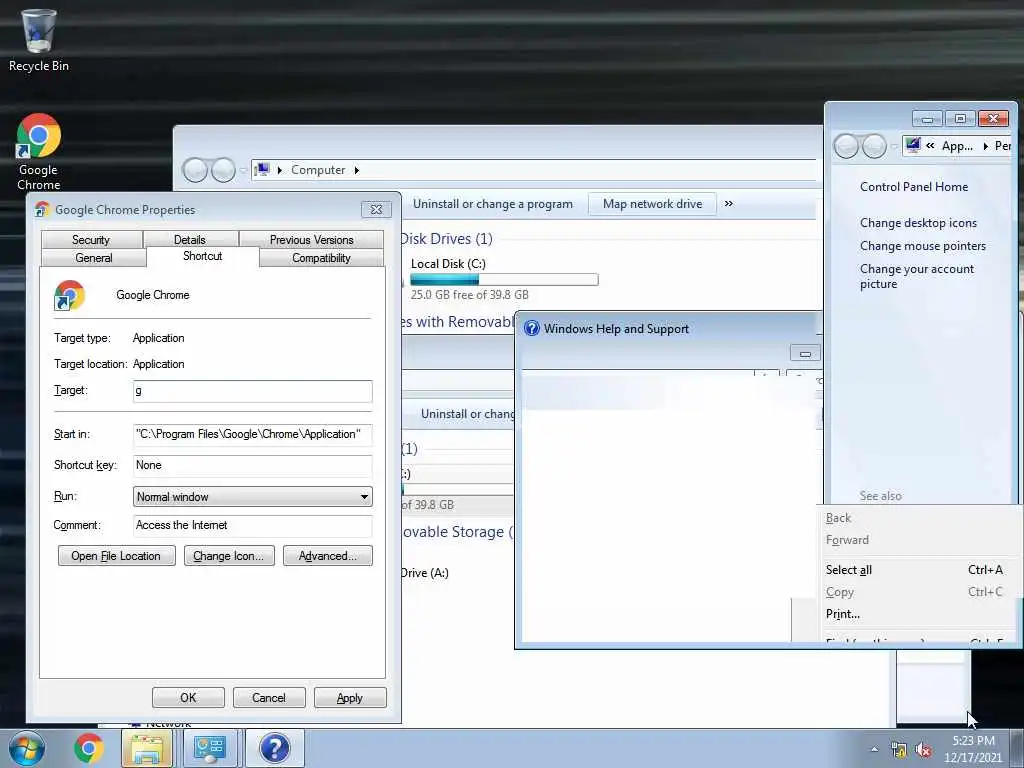Viewport: 1024px width, 768px height.
Task: Confirm the properties dialog with OK
Action: (188, 697)
